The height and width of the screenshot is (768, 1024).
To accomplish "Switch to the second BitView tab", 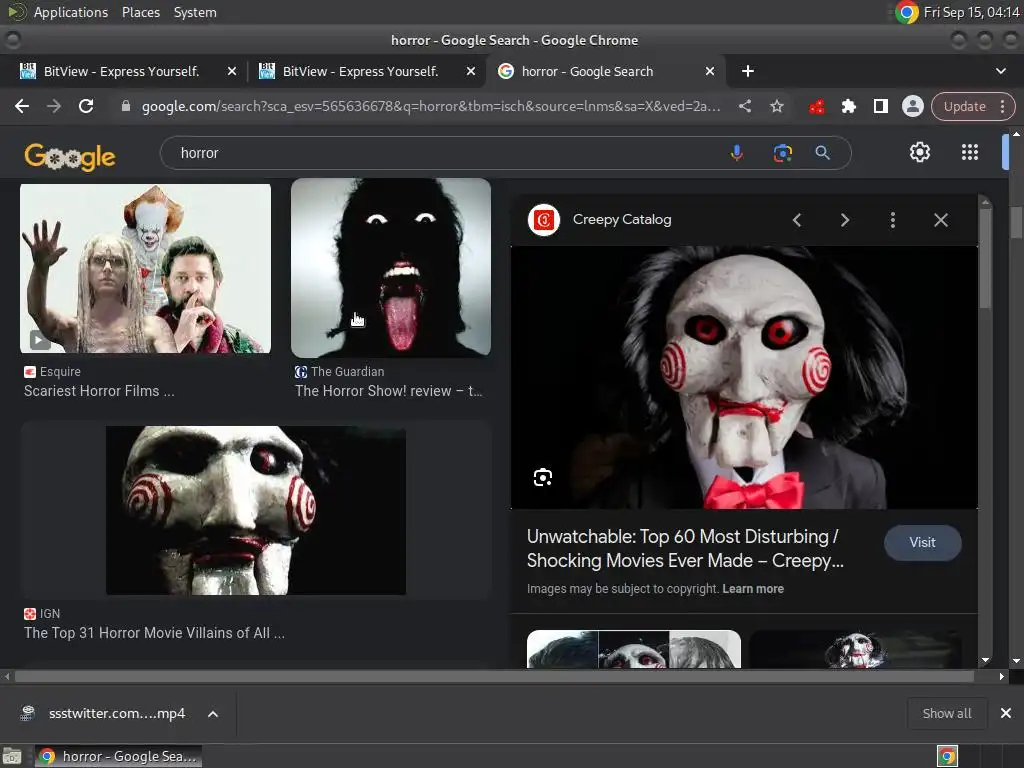I will (x=360, y=71).
